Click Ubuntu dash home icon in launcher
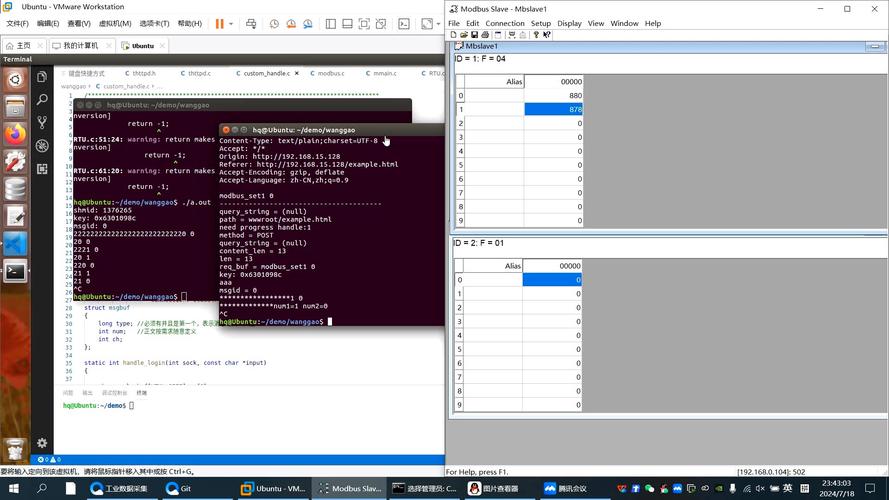The image size is (889, 500). pyautogui.click(x=15, y=79)
